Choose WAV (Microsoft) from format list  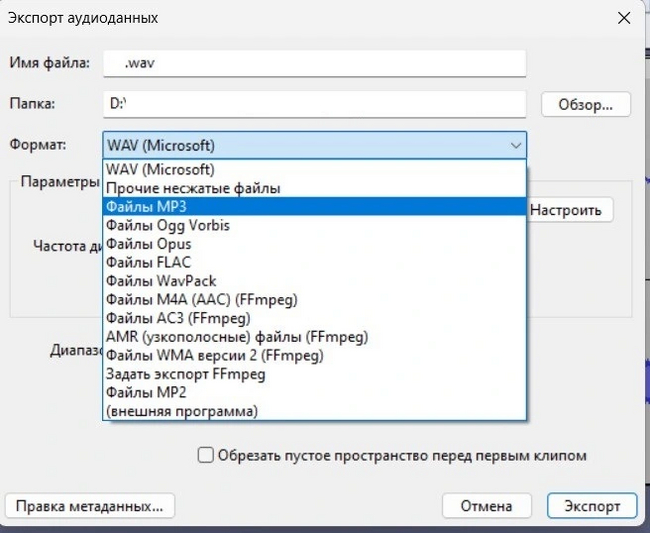pyautogui.click(x=160, y=170)
